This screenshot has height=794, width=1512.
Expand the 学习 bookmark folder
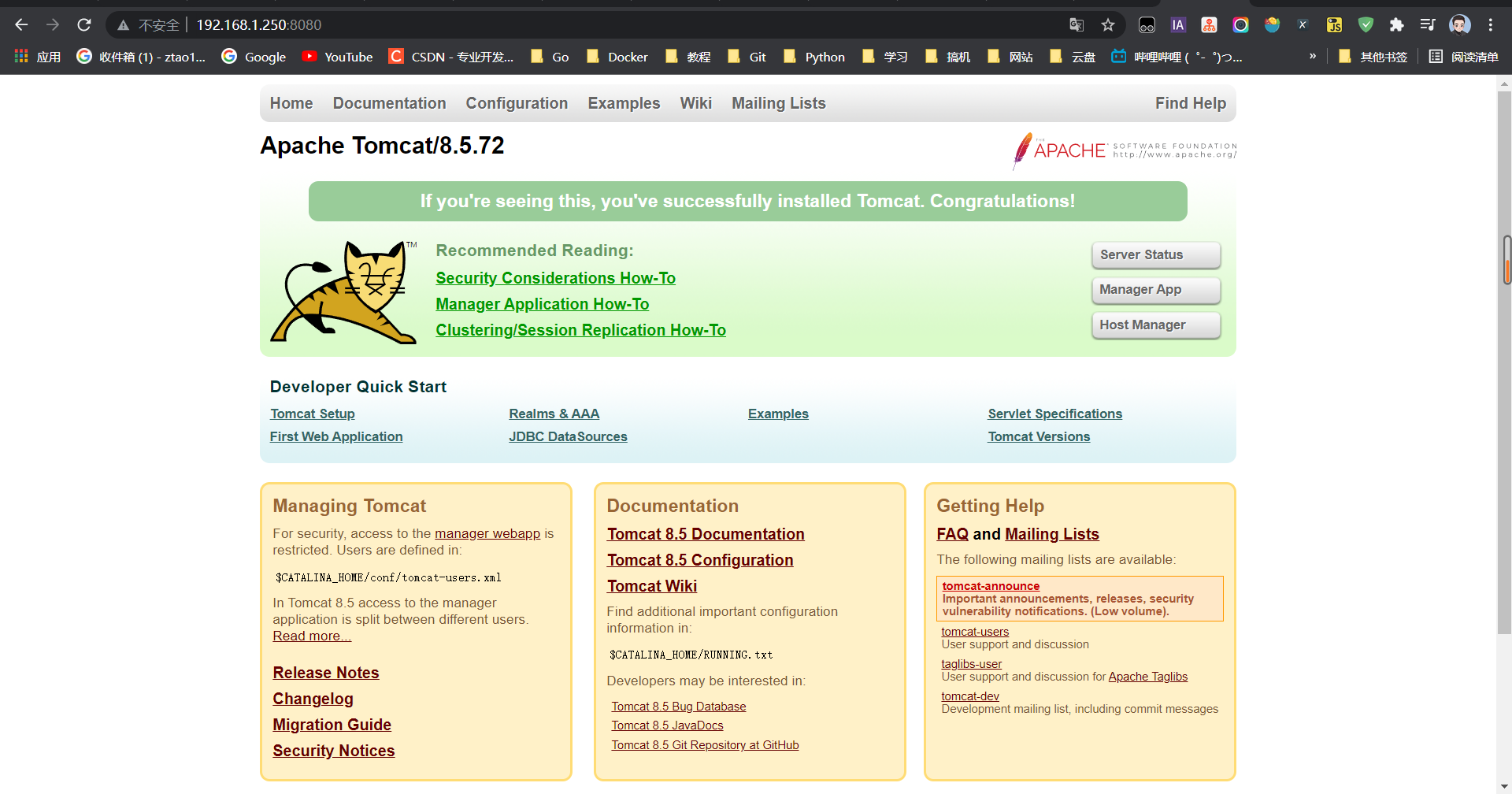click(x=885, y=57)
